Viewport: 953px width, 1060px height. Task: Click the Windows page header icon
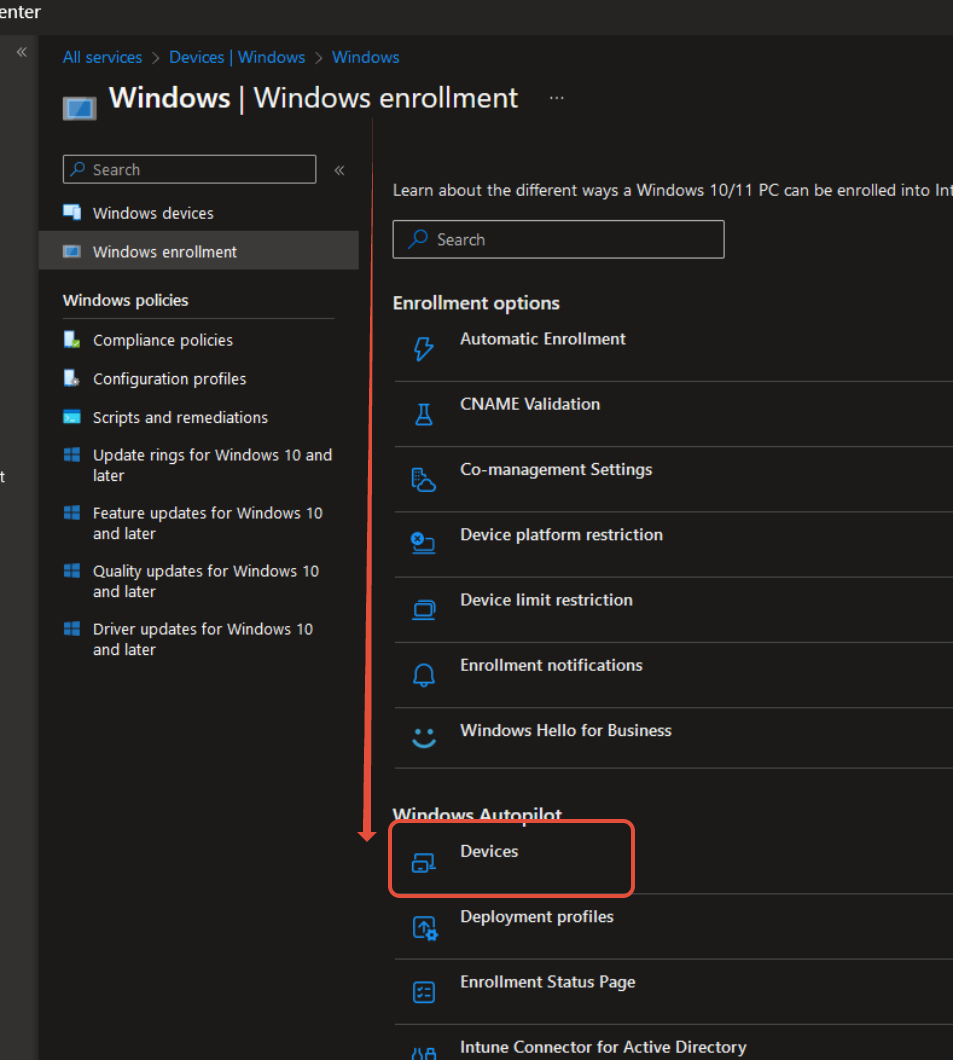coord(80,108)
